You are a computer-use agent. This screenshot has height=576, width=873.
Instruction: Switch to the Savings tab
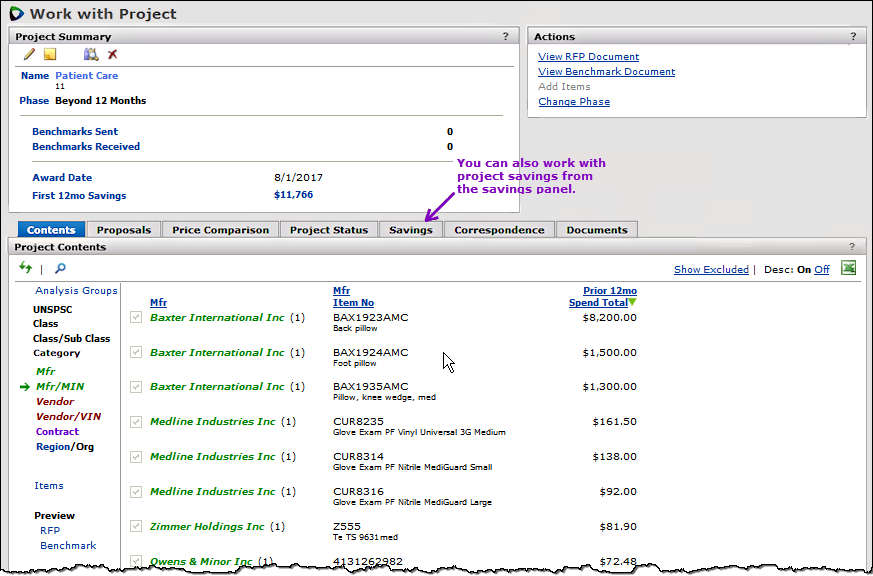(411, 230)
